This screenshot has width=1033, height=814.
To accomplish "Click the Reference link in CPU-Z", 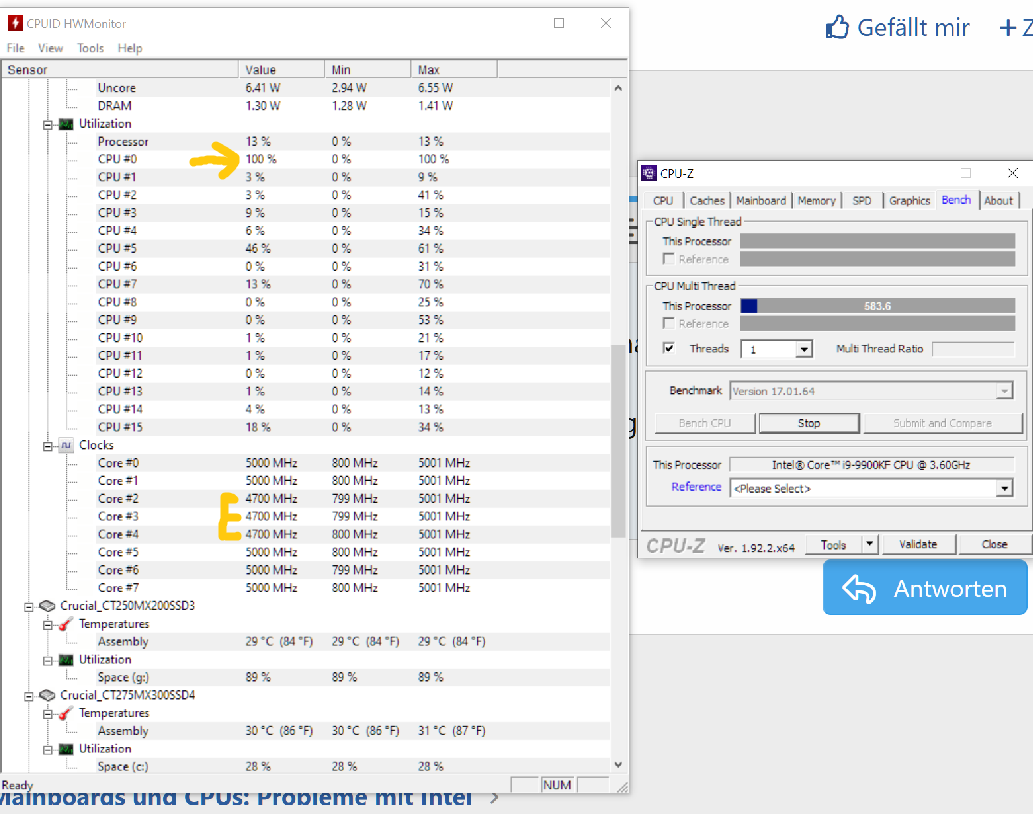I will pyautogui.click(x=696, y=487).
